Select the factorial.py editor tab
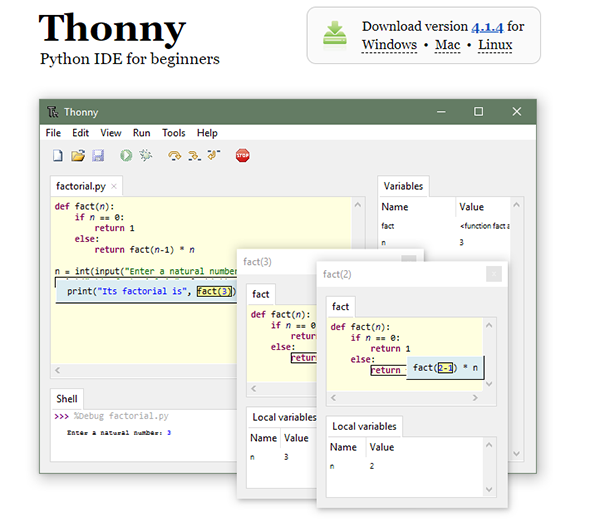 (x=81, y=186)
